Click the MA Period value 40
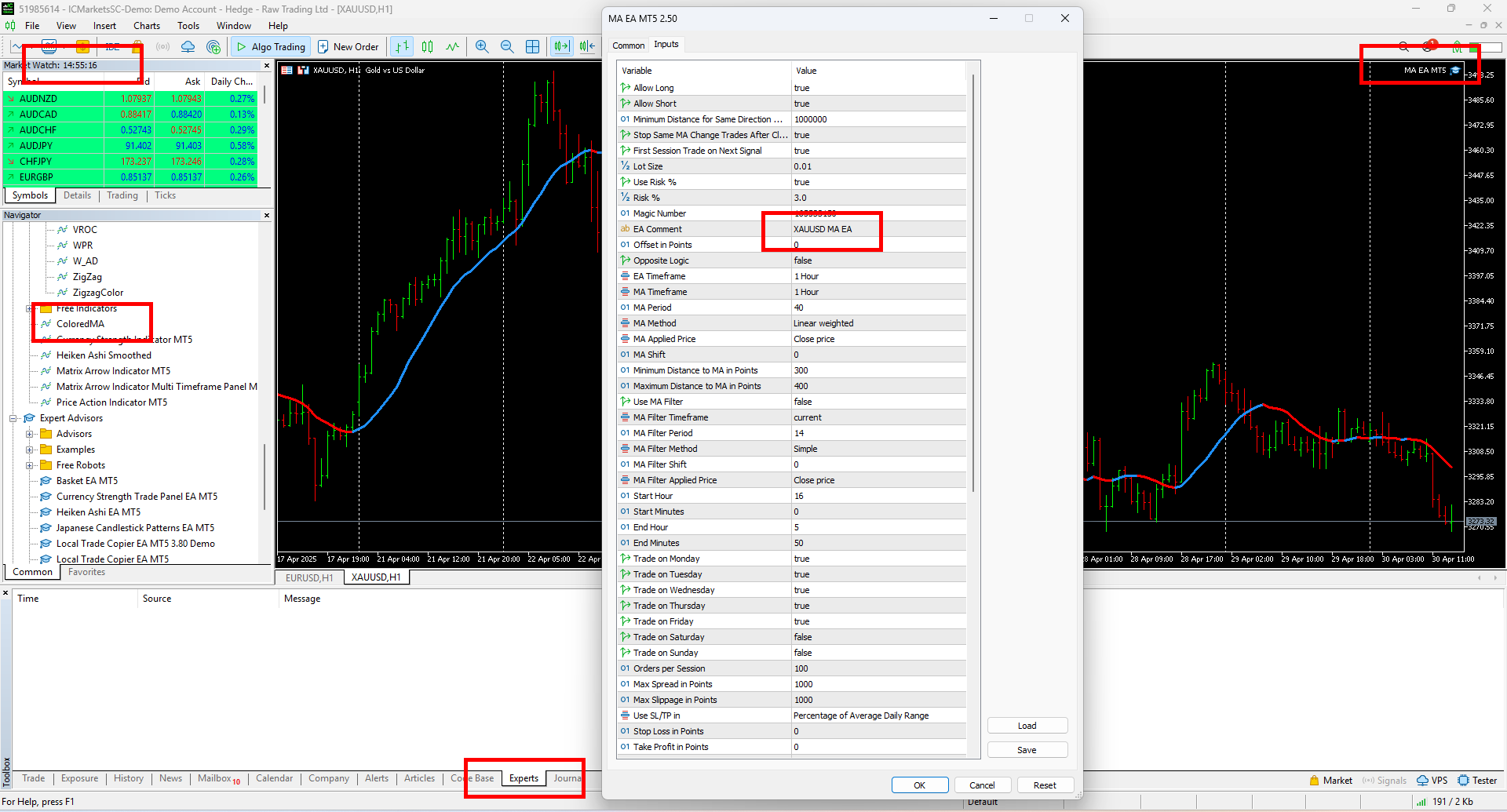This screenshot has height=812, width=1507. (878, 308)
